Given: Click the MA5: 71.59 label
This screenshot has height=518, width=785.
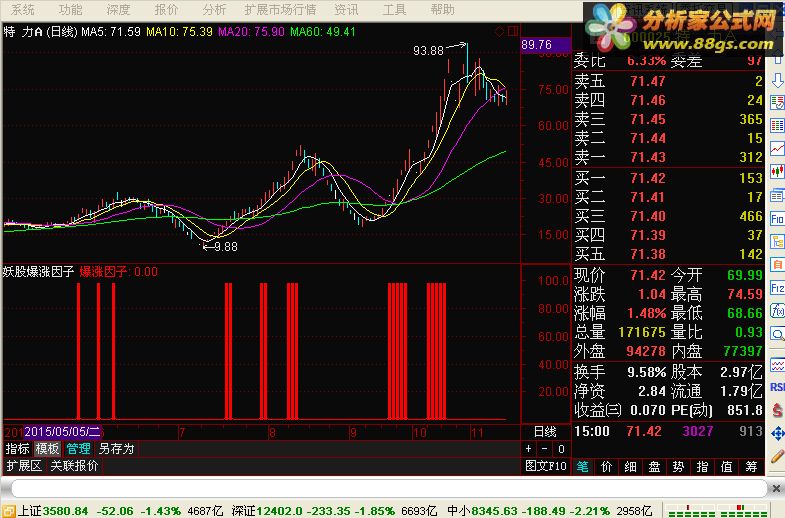Looking at the screenshot, I should point(111,32).
